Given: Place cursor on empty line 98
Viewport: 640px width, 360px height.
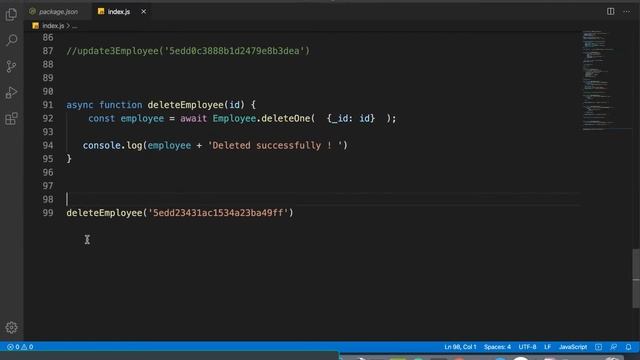Looking at the screenshot, I should 322,199.
